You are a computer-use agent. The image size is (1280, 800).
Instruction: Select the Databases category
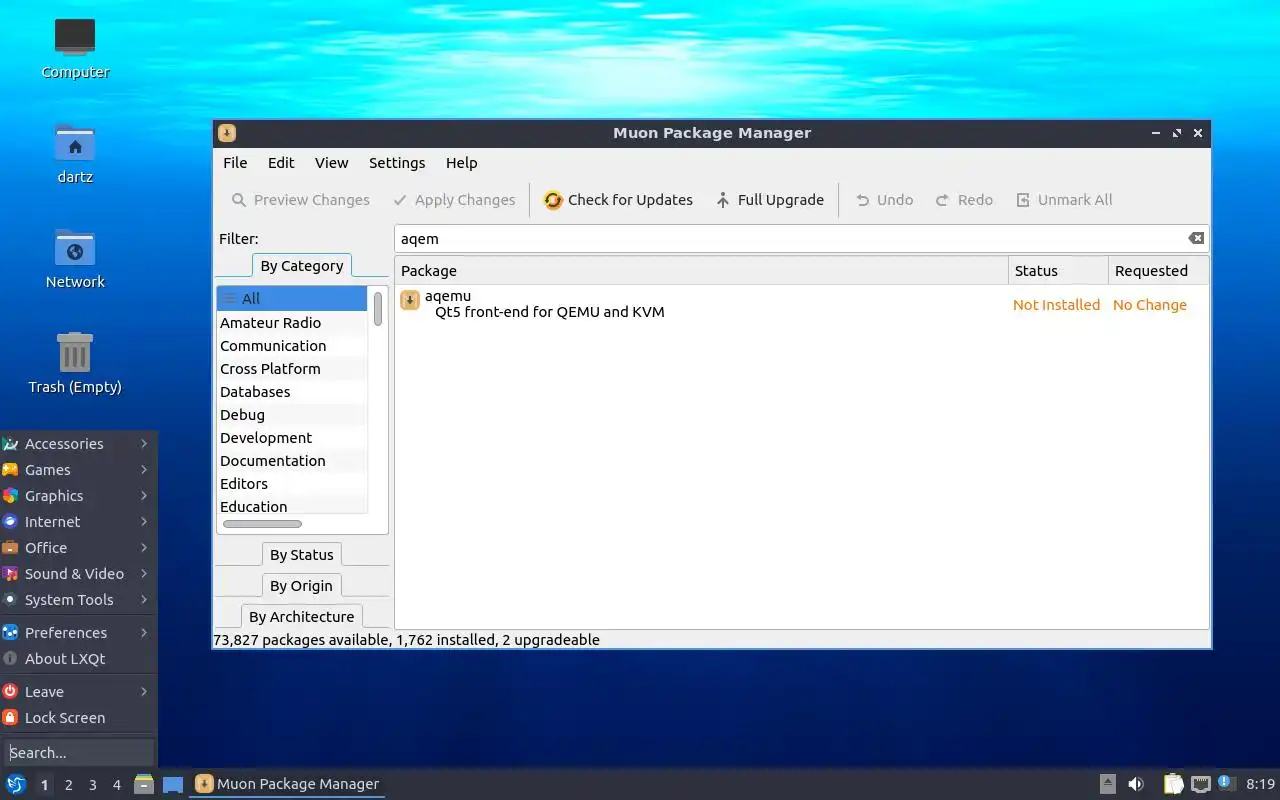[x=292, y=392]
